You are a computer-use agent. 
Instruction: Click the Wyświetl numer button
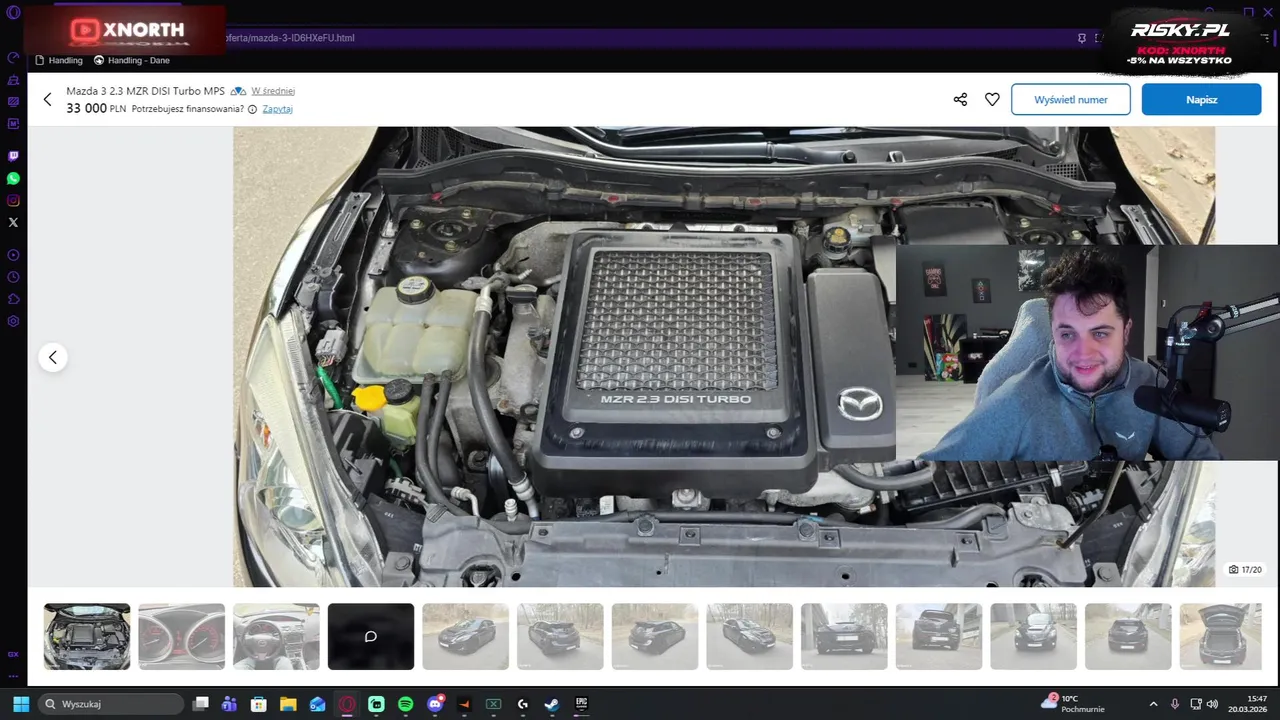point(1071,99)
